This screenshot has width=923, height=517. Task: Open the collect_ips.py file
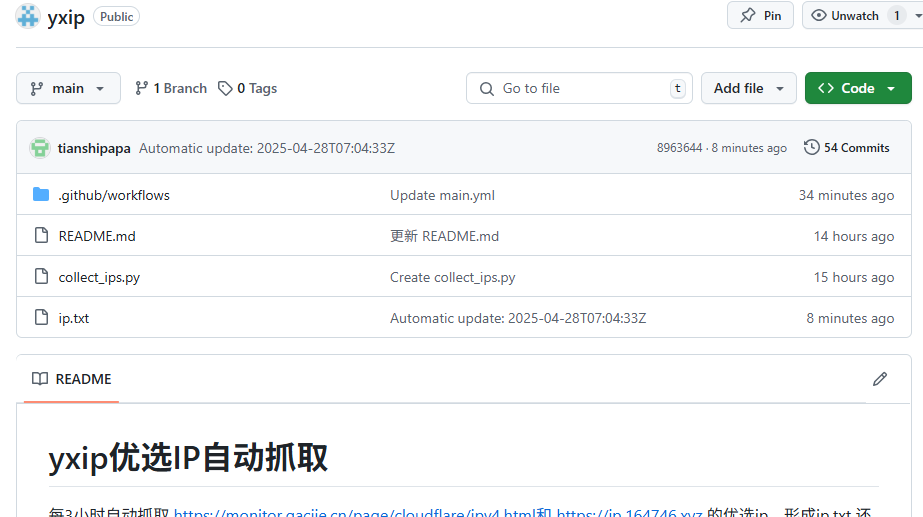99,277
